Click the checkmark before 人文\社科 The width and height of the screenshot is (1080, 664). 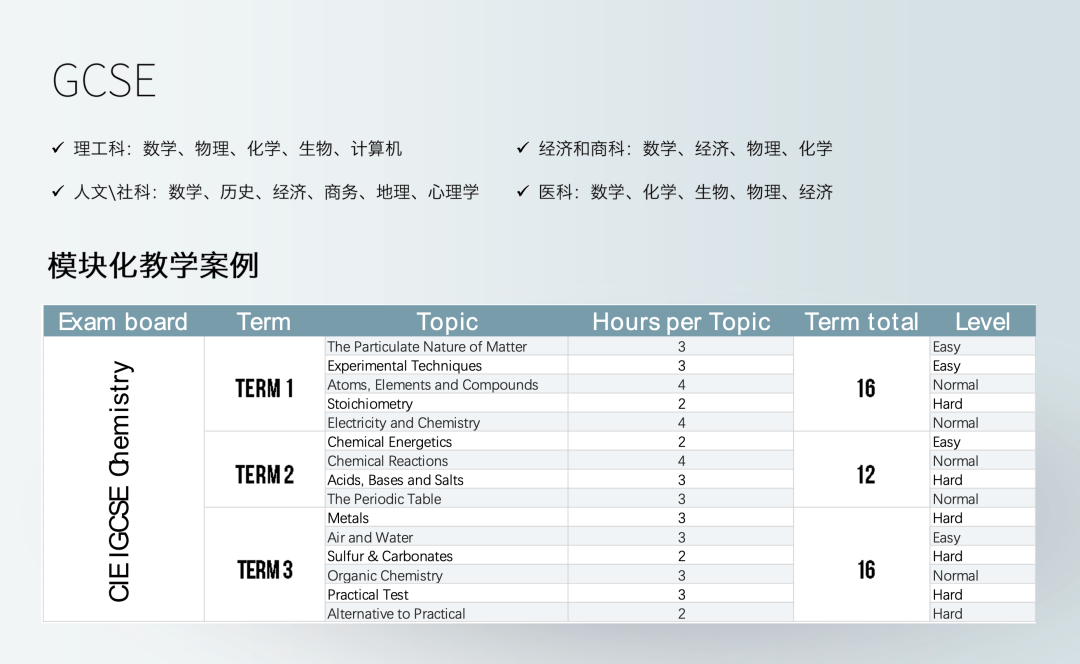tap(58, 191)
